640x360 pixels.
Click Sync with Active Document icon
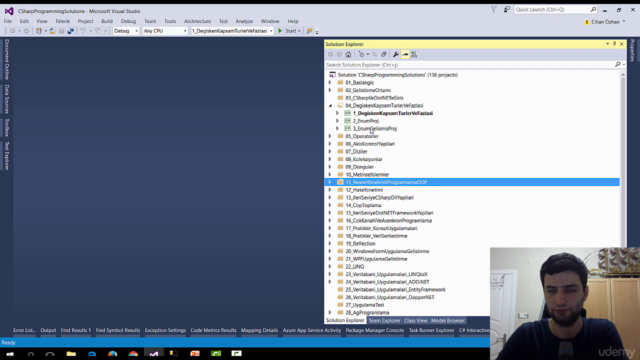(x=374, y=54)
